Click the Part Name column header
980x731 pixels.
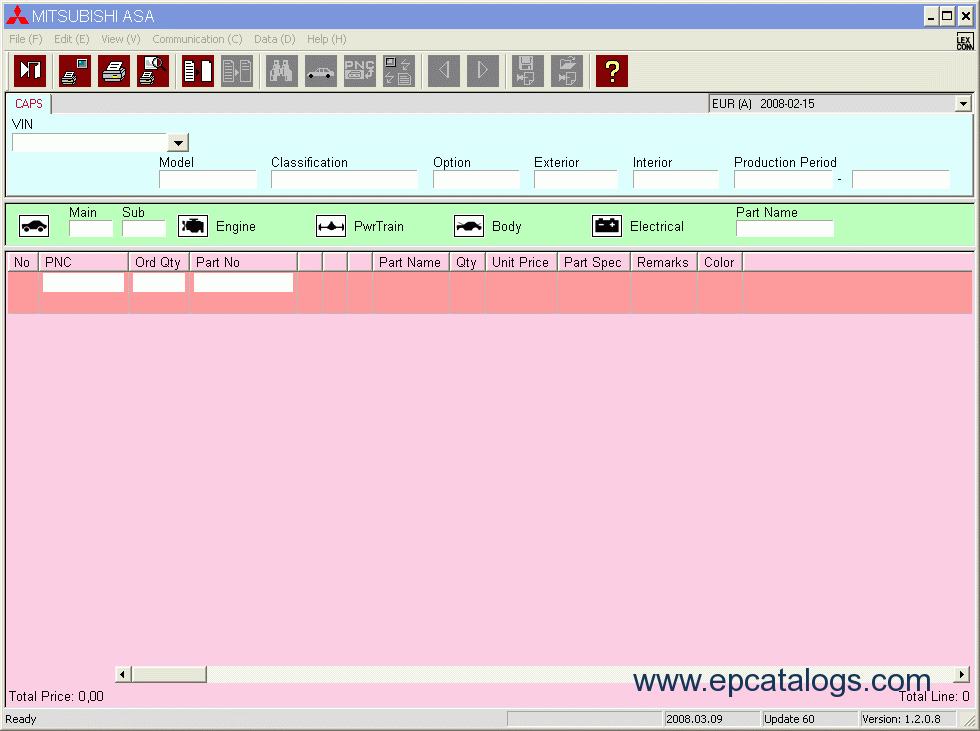[x=411, y=262]
